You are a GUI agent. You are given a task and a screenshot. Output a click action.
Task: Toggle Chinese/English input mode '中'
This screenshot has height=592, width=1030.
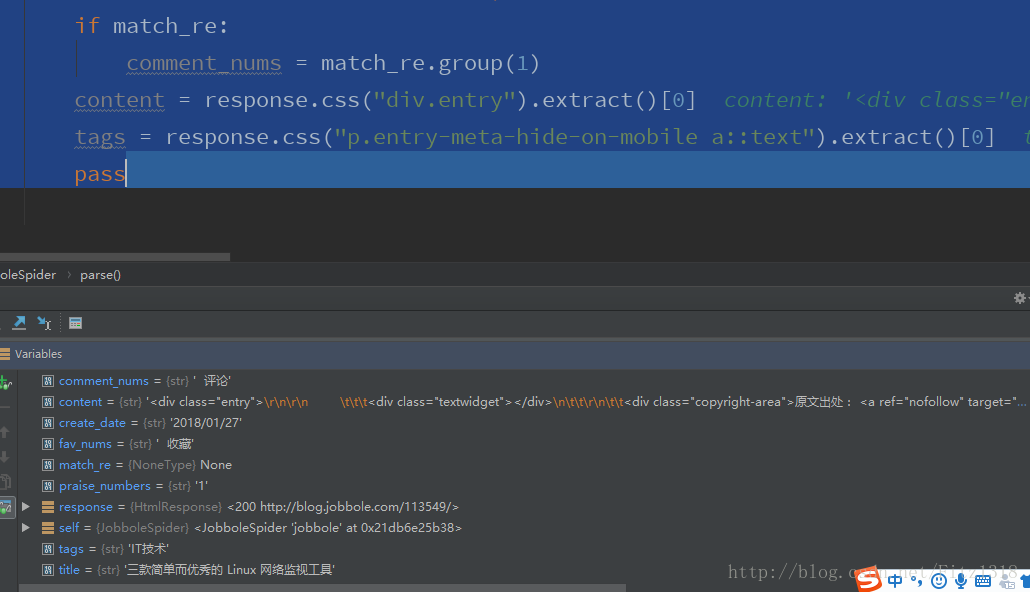point(895,580)
